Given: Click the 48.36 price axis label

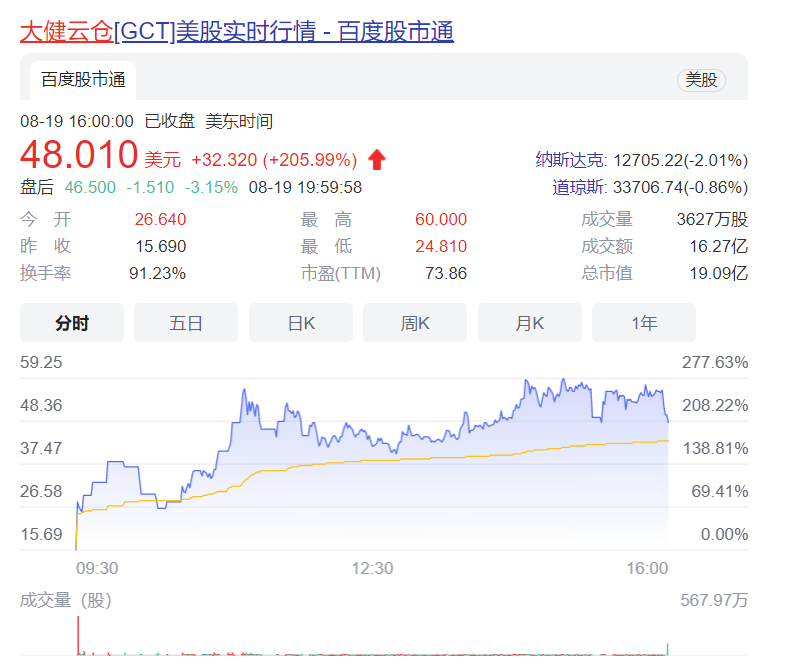Looking at the screenshot, I should pos(41,405).
